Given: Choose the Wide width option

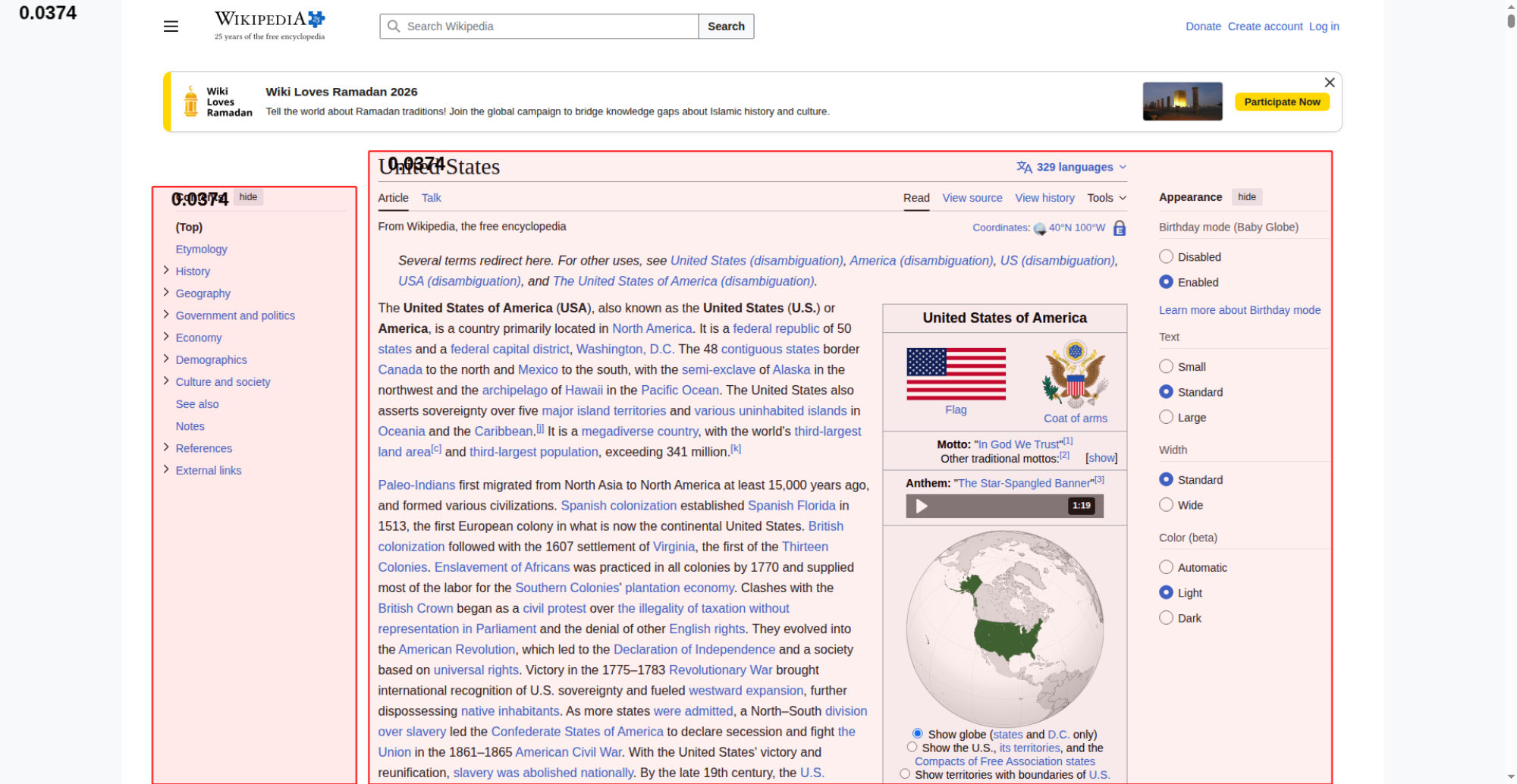Looking at the screenshot, I should click(x=1166, y=505).
